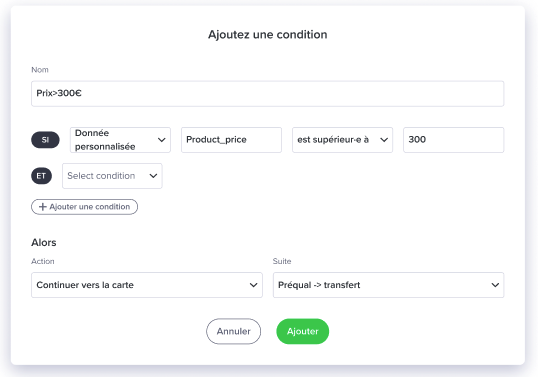This screenshot has width=538, height=377.
Task: Click chevron of Donnée personnalisée dropdown
Action: (161, 140)
